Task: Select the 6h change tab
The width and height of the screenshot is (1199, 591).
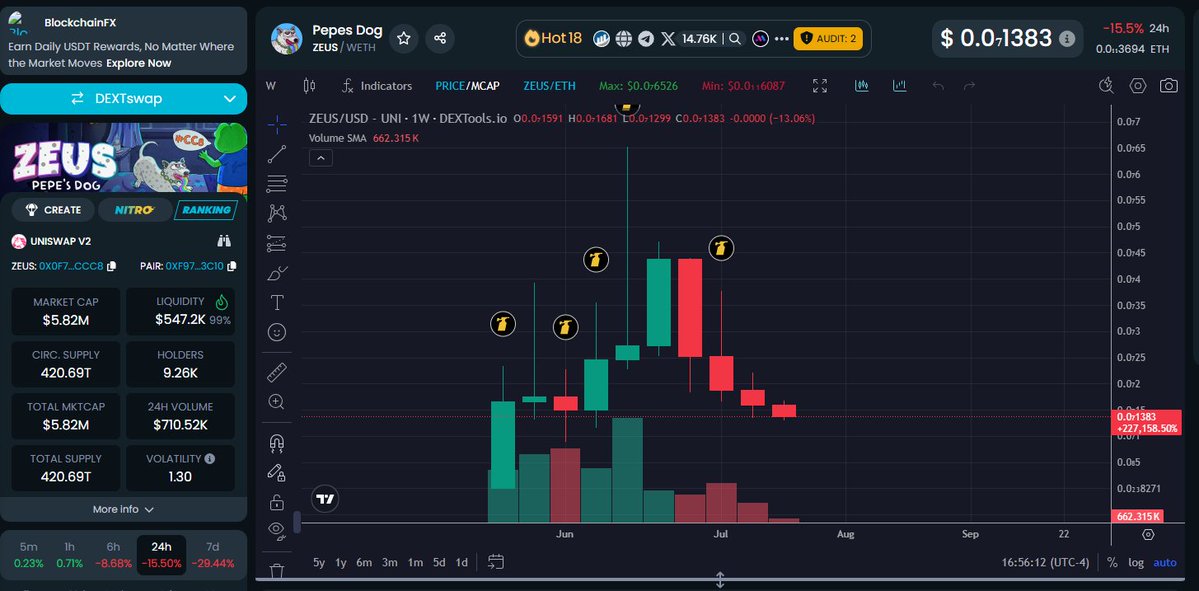Action: (x=113, y=555)
